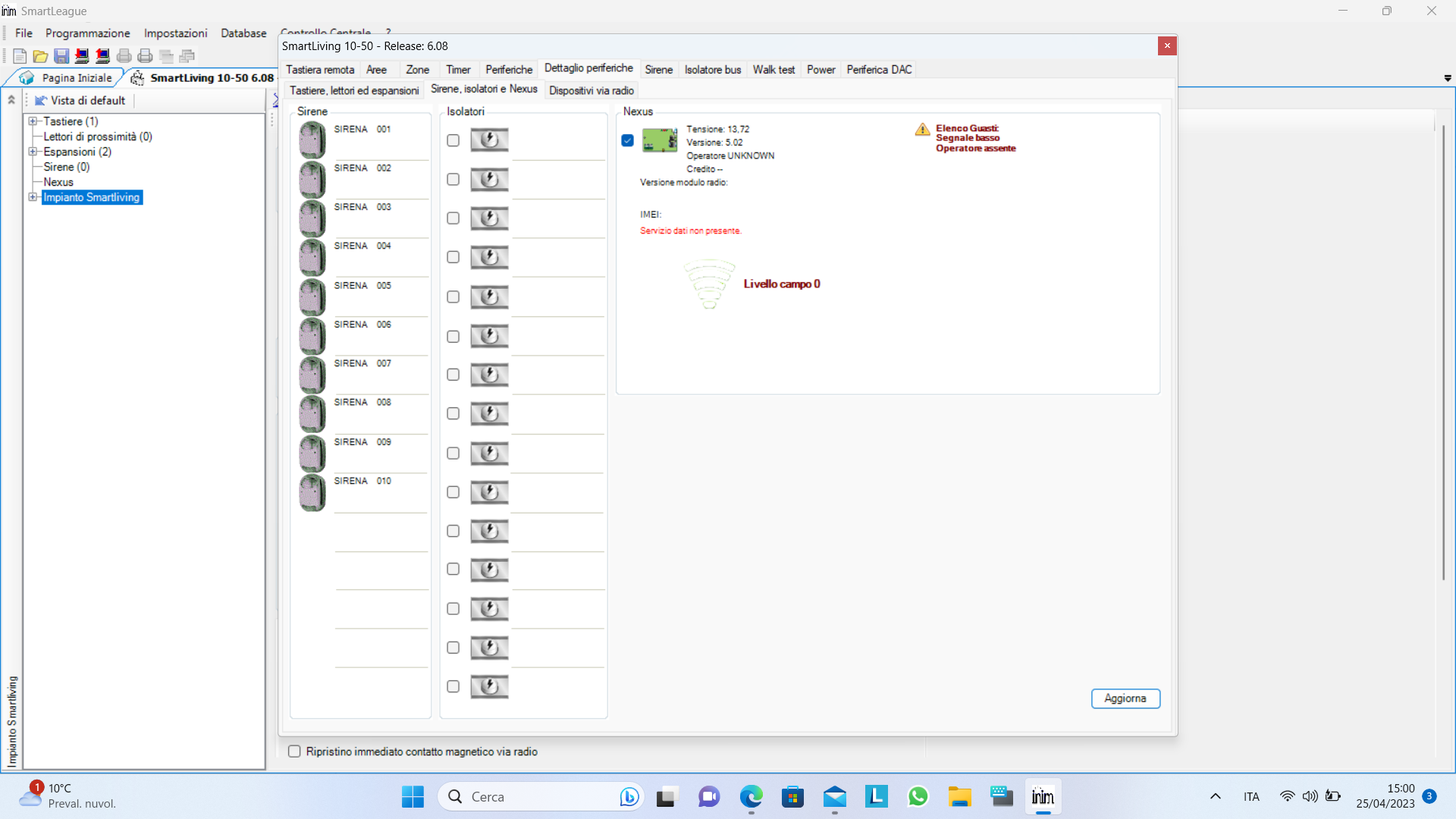Click the SIRENA 005 siren icon
This screenshot has width=1456, height=819.
click(x=312, y=297)
